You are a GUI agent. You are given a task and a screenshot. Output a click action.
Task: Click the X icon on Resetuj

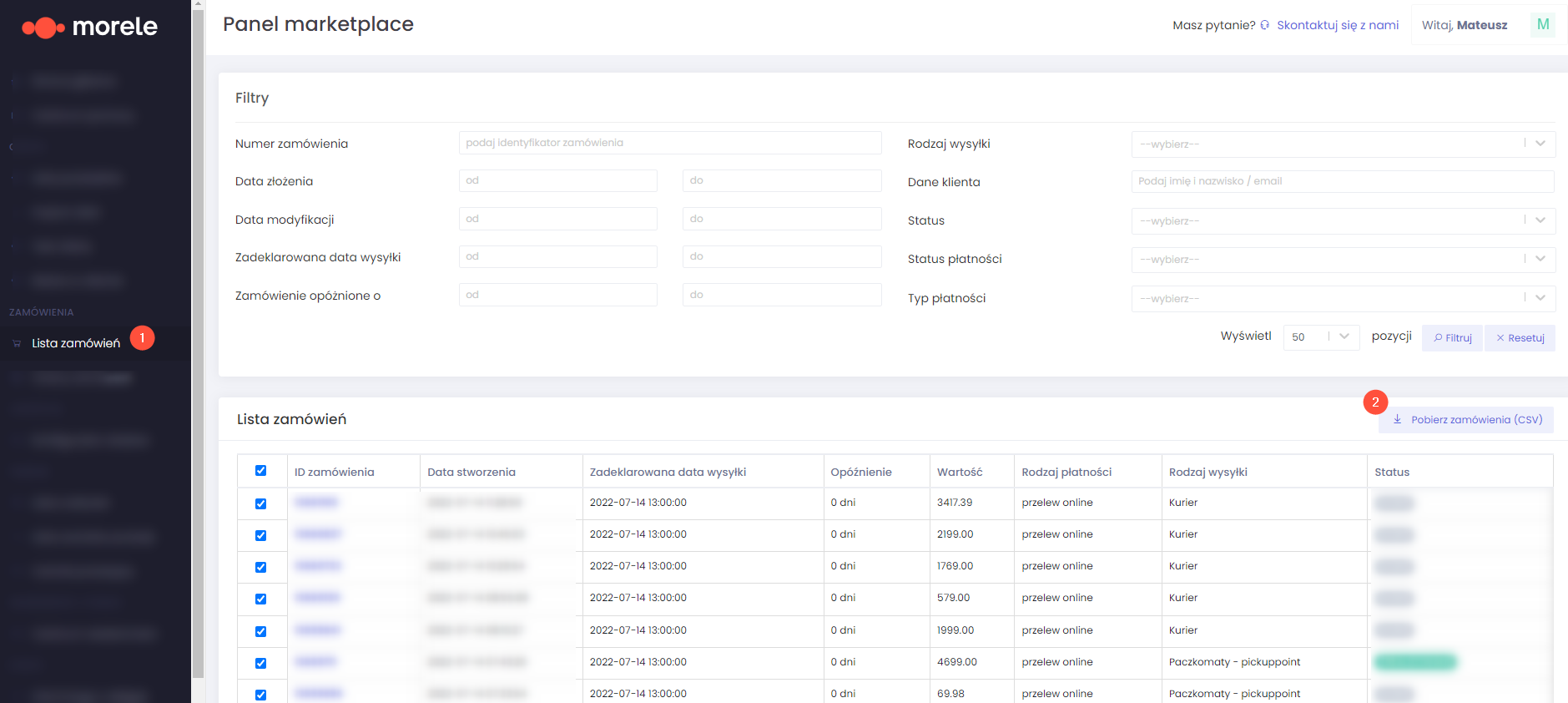click(x=1500, y=338)
